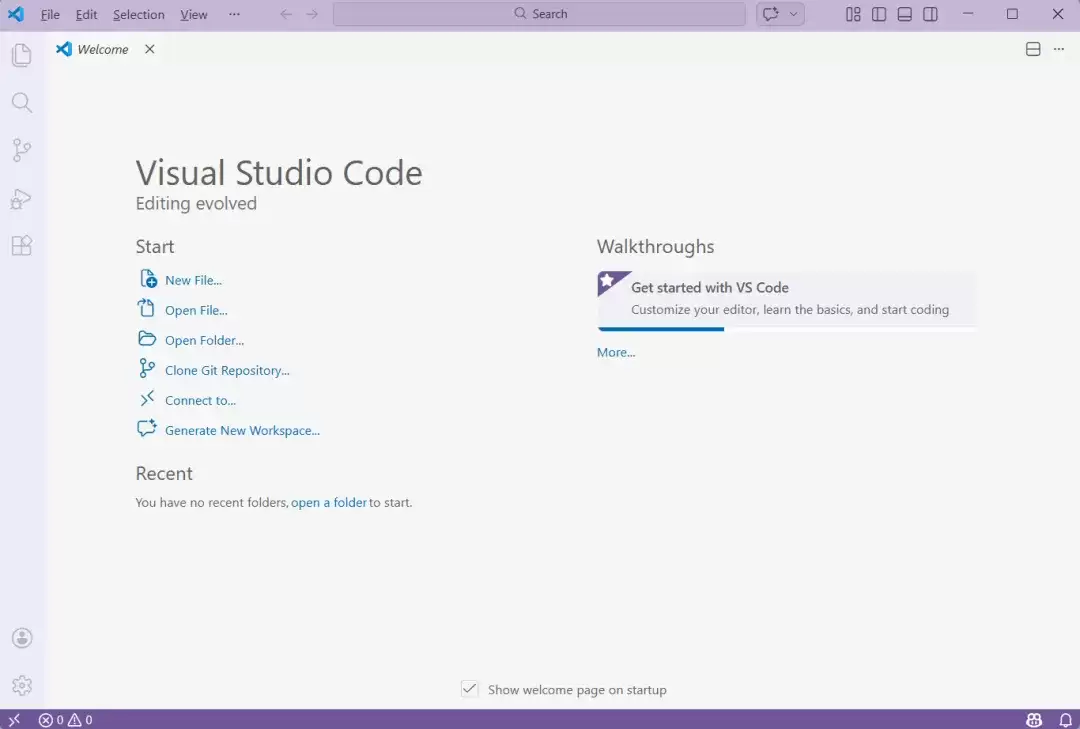
Task: Open notifications bell in status bar
Action: [x=1066, y=720]
